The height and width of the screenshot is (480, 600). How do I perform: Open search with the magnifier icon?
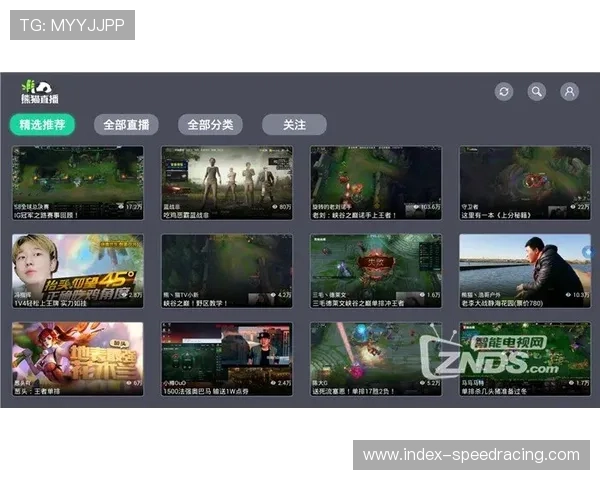(x=537, y=92)
